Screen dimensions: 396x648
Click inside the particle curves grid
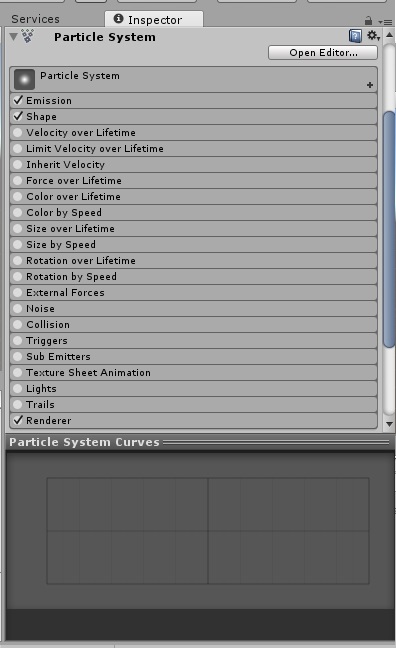[208, 531]
